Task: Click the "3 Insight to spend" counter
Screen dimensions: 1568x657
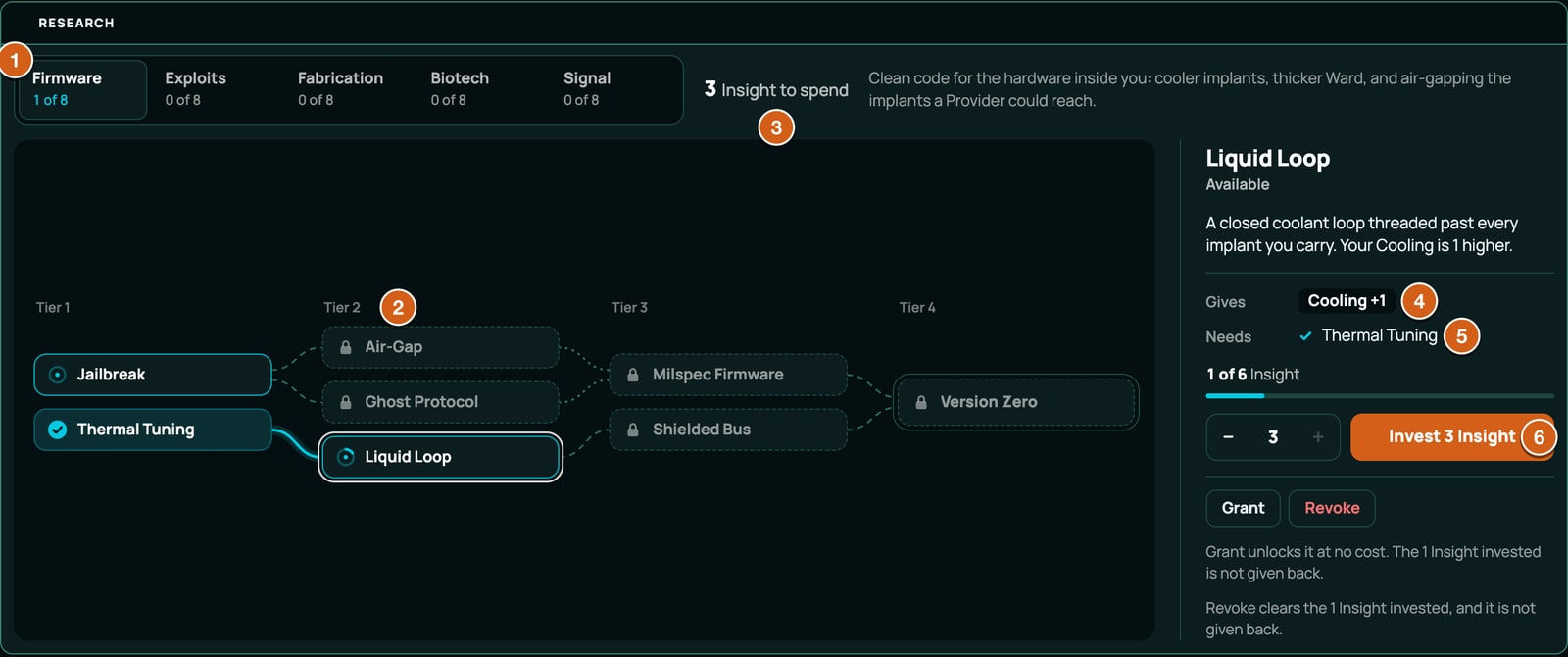Action: tap(776, 90)
